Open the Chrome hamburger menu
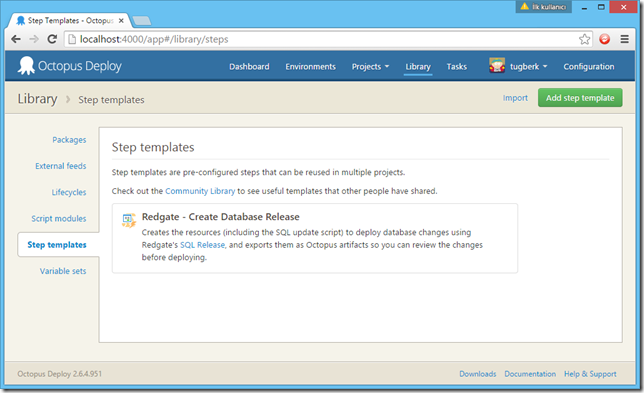This screenshot has height=393, width=644. pos(624,39)
